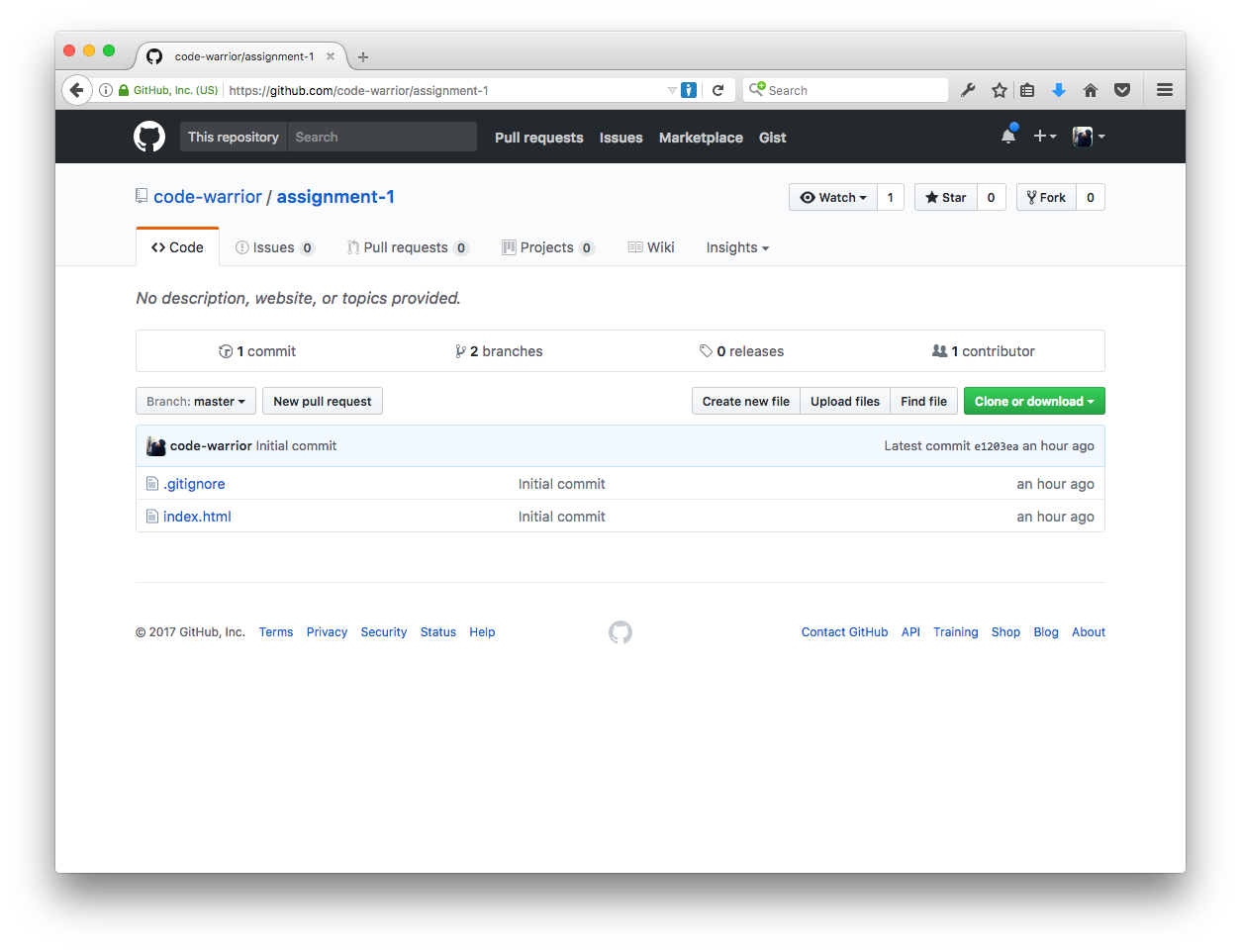Viewport: 1241px width, 952px height.
Task: Fork the assignment-1 repository
Action: (1046, 198)
